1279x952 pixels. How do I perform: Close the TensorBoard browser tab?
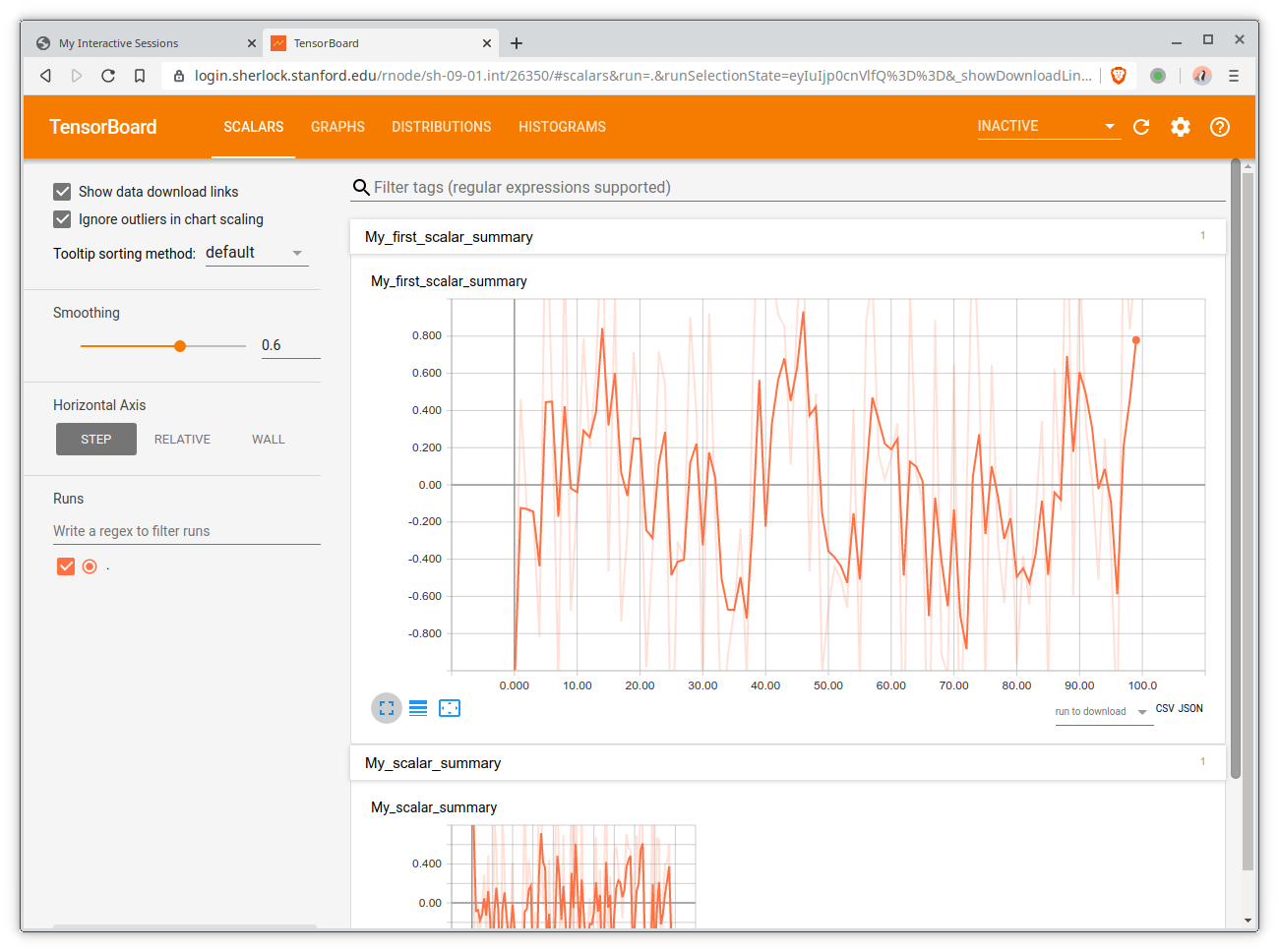click(x=486, y=43)
